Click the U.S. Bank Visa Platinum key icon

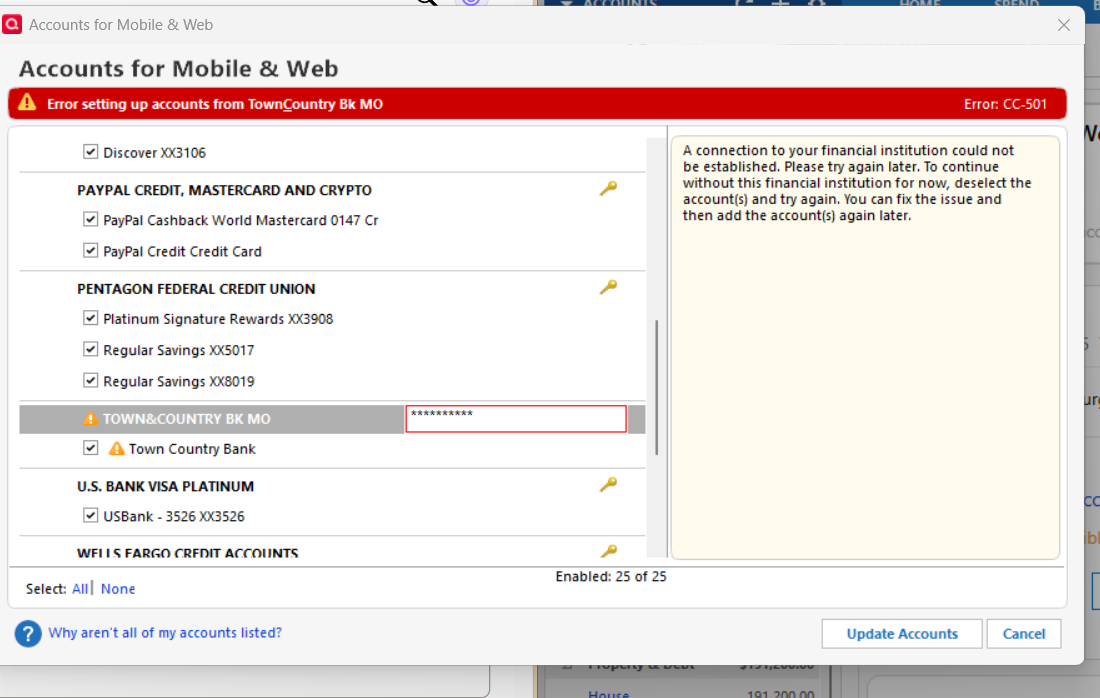(x=608, y=484)
